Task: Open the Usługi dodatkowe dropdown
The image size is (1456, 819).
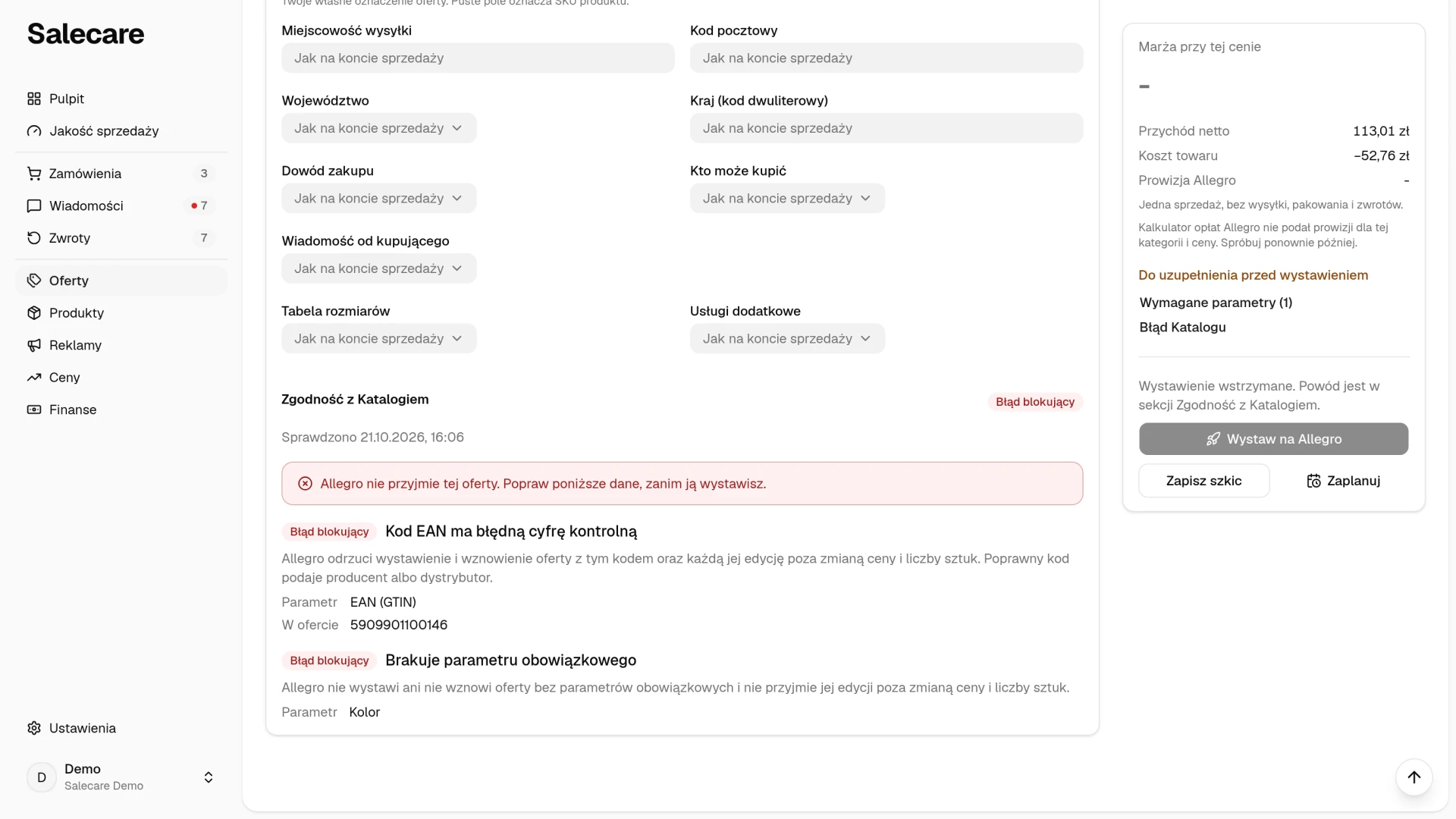Action: [787, 338]
